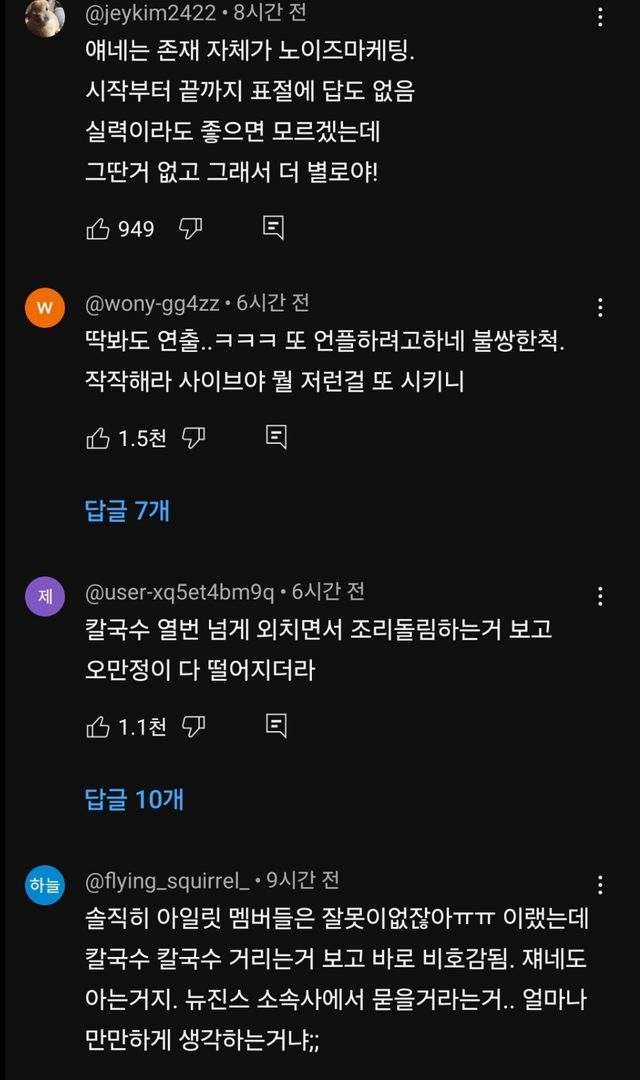
Task: Like the comment by @user-xq5et4bm9q
Action: pyautogui.click(x=98, y=726)
